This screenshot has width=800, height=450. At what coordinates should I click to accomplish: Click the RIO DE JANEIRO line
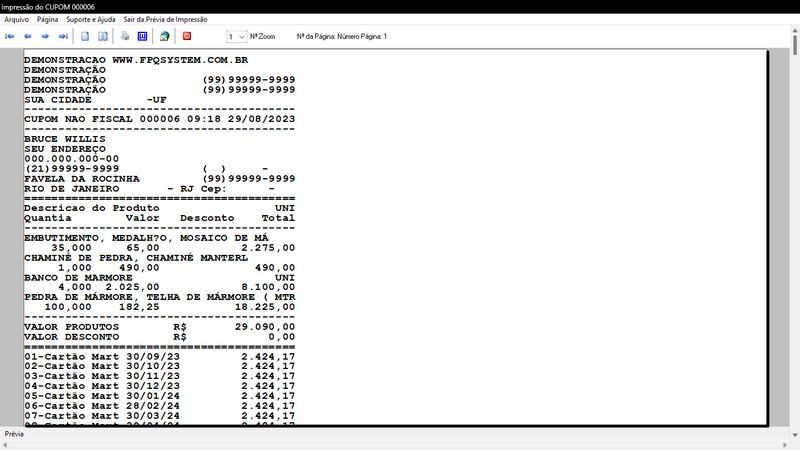coord(149,188)
